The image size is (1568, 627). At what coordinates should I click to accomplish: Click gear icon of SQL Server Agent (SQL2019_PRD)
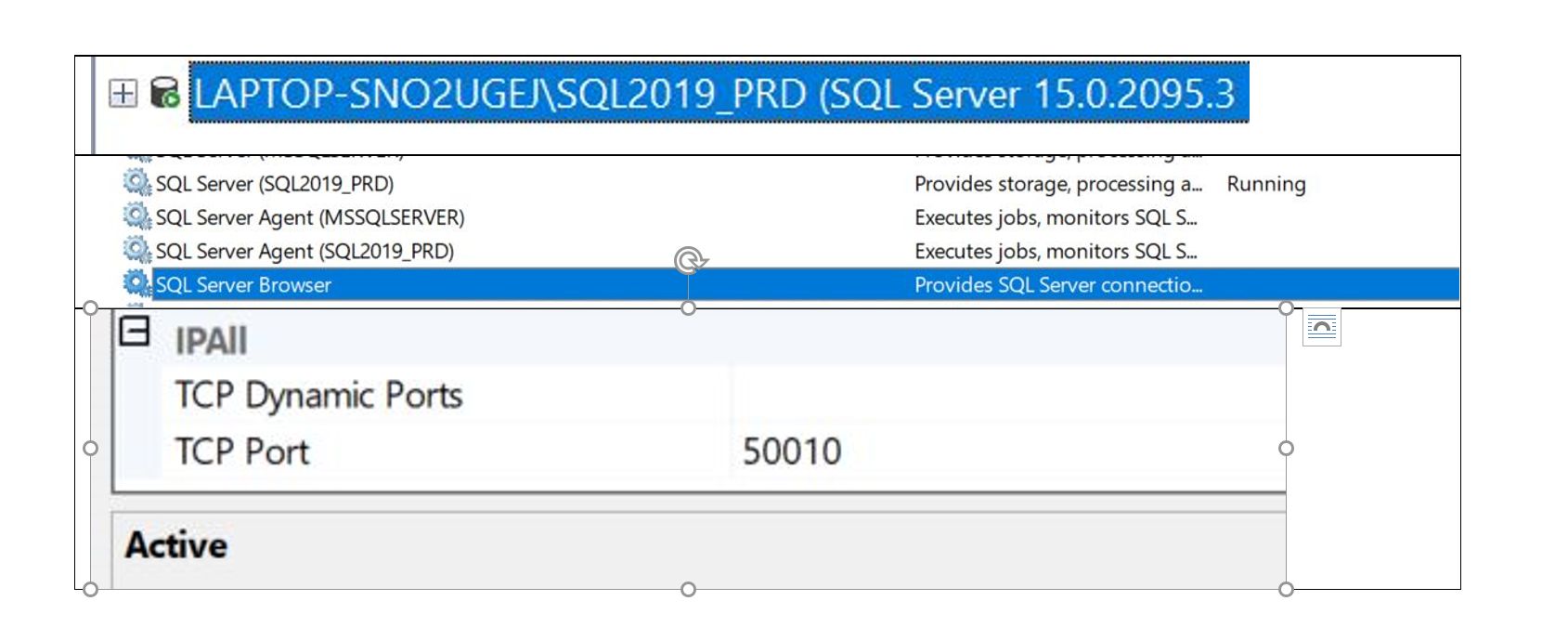tap(137, 250)
